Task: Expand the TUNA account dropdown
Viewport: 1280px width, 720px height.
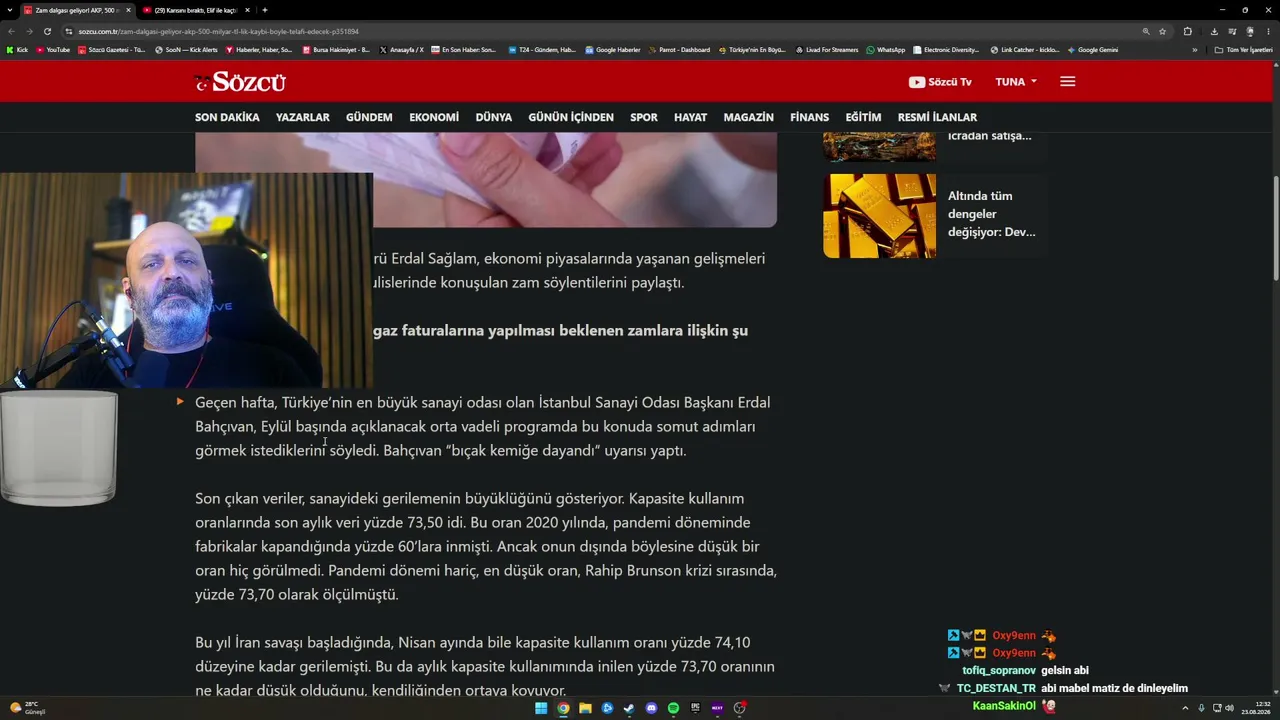Action: [x=1016, y=82]
